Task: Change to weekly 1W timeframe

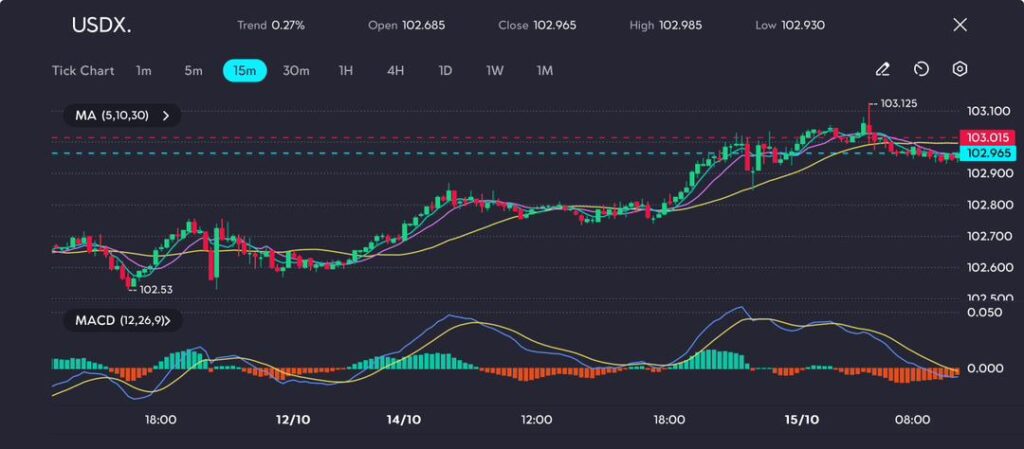Action: tap(495, 71)
